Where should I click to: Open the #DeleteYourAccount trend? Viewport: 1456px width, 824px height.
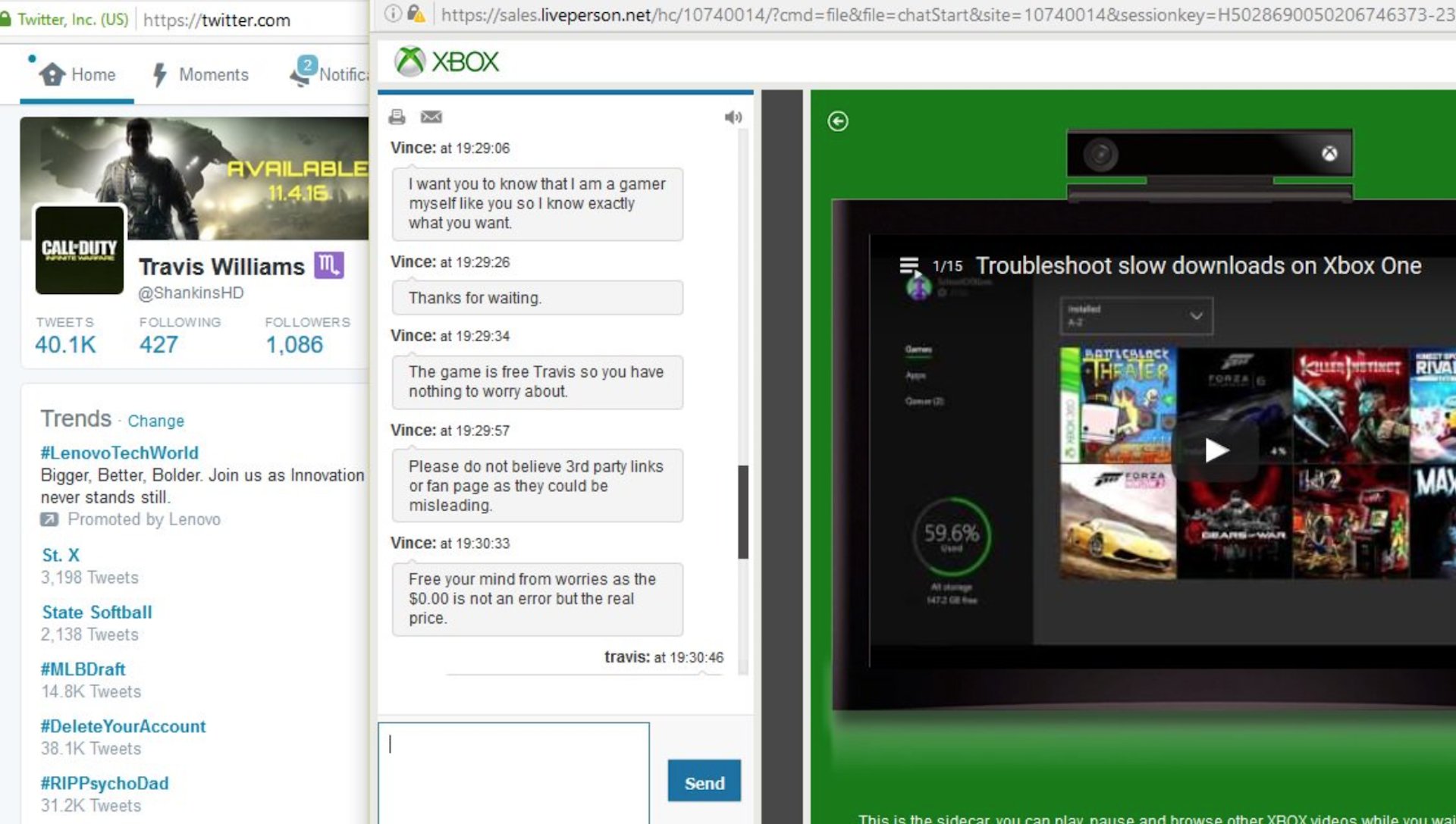123,726
